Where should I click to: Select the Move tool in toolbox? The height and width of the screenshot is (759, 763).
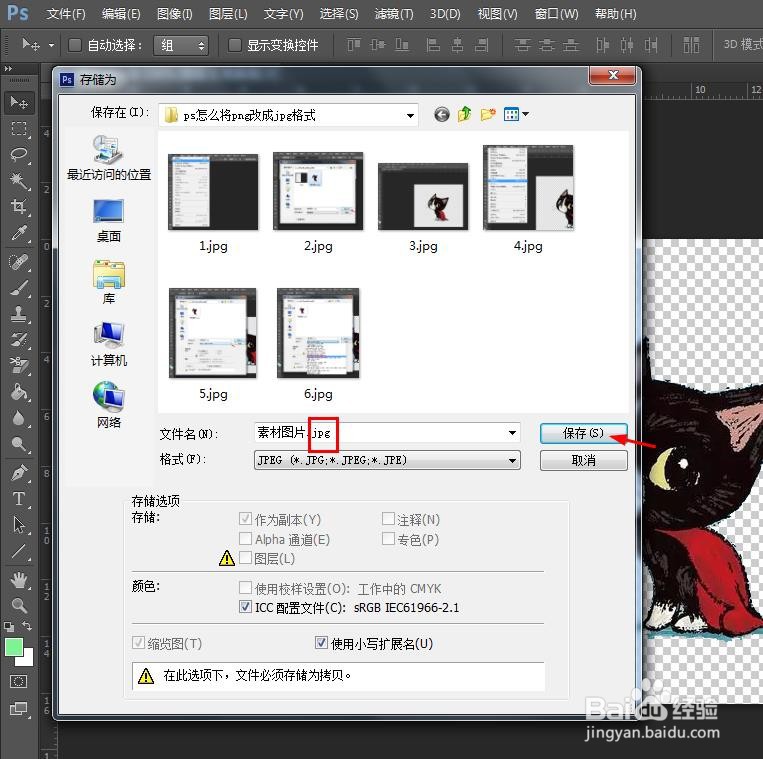pyautogui.click(x=19, y=102)
